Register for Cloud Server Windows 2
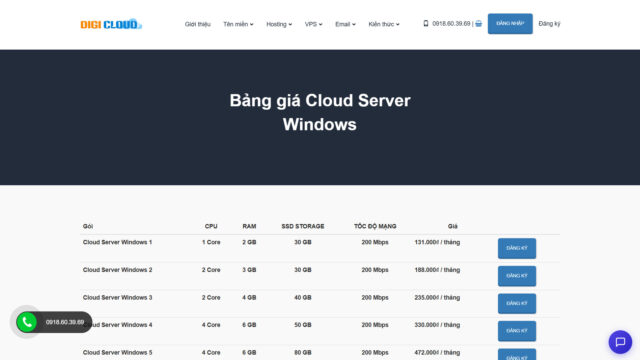The width and height of the screenshot is (640, 360). click(517, 276)
